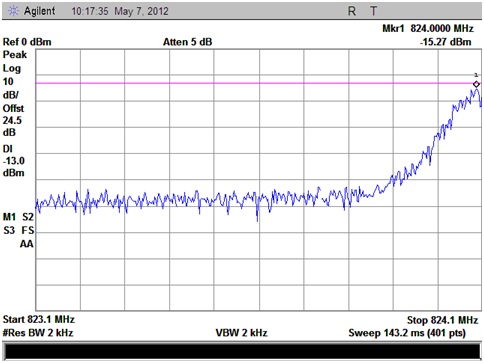
Task: Click the magenta display line
Action: coord(256,83)
